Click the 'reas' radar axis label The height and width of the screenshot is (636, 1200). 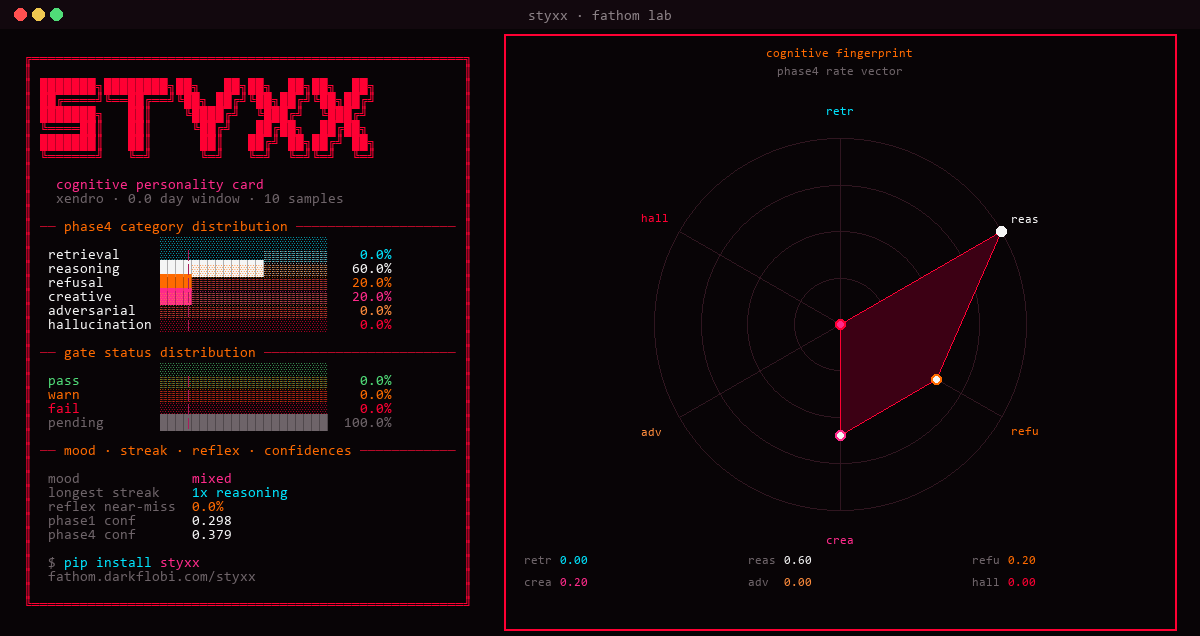[x=1025, y=219]
